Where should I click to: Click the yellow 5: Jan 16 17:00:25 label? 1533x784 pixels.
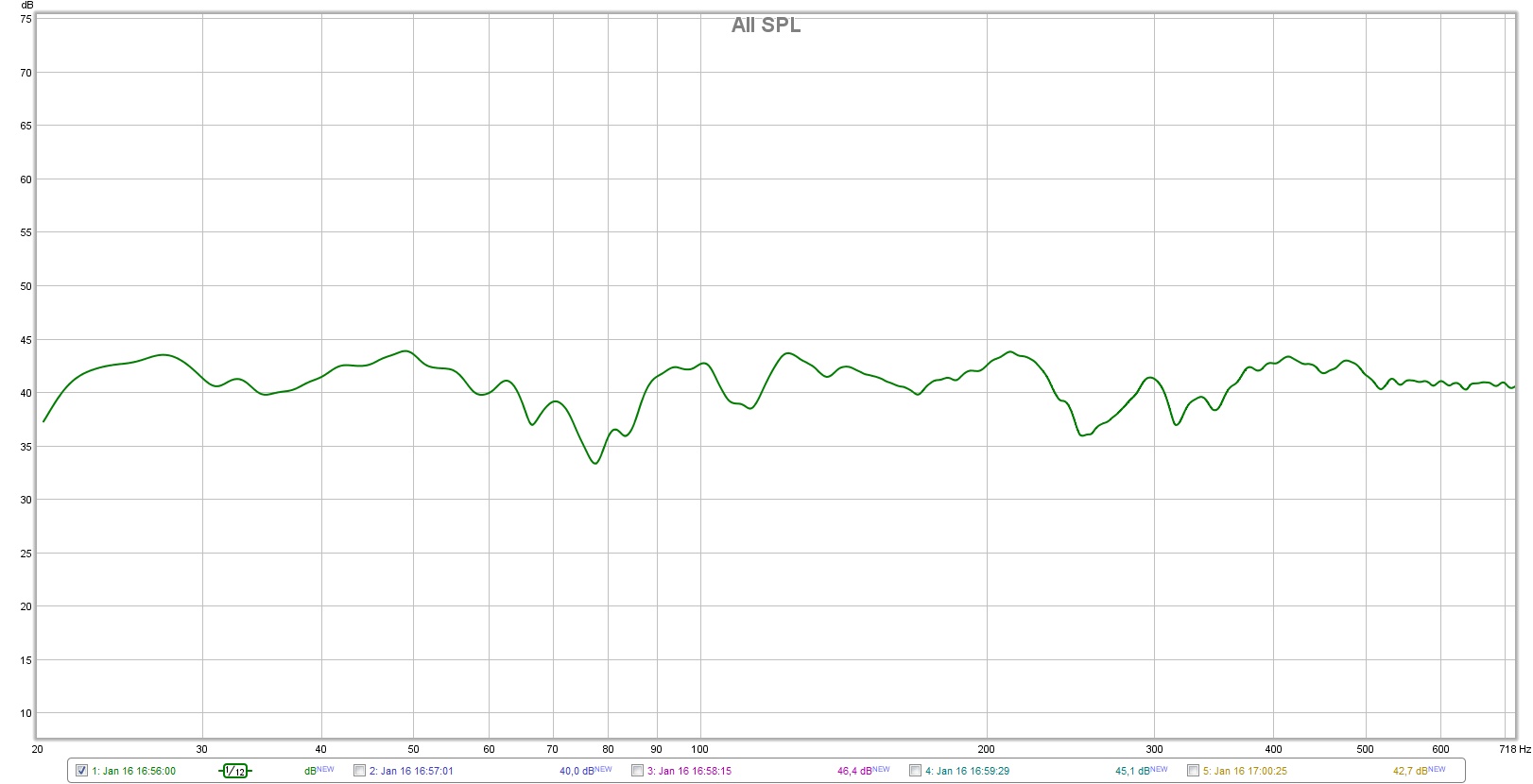tap(1245, 771)
